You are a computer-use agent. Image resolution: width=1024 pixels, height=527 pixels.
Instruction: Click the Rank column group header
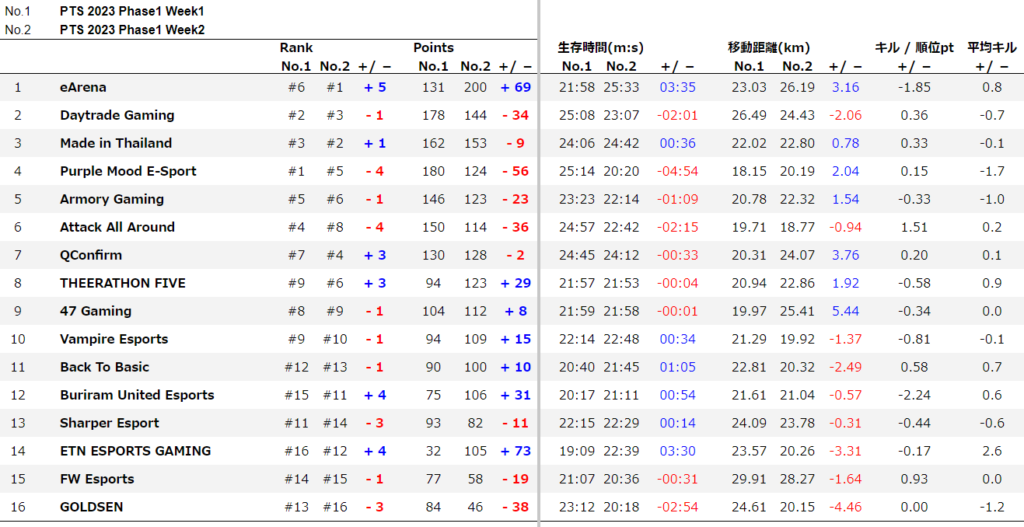pos(296,47)
